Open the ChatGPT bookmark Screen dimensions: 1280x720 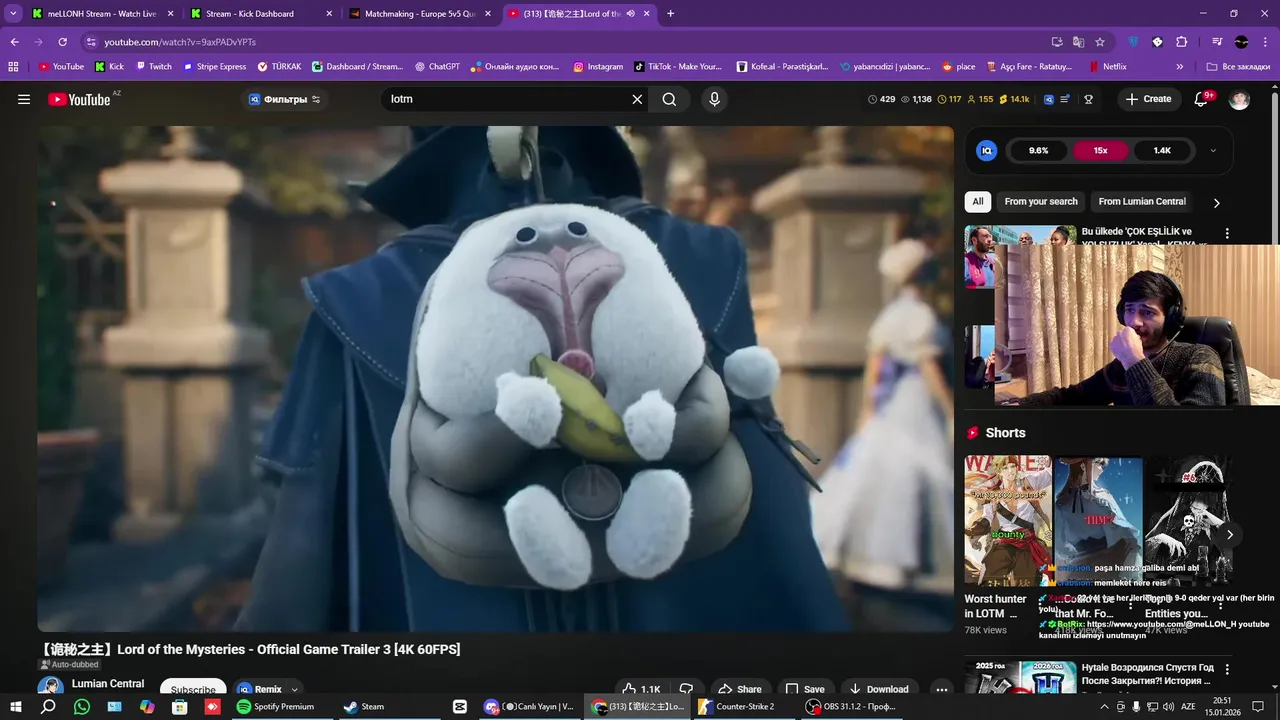click(436, 67)
